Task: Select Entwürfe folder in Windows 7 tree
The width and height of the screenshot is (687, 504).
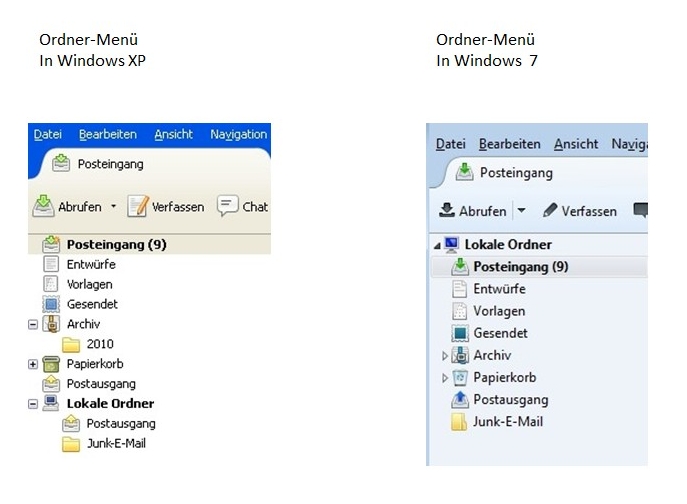Action: coord(499,289)
